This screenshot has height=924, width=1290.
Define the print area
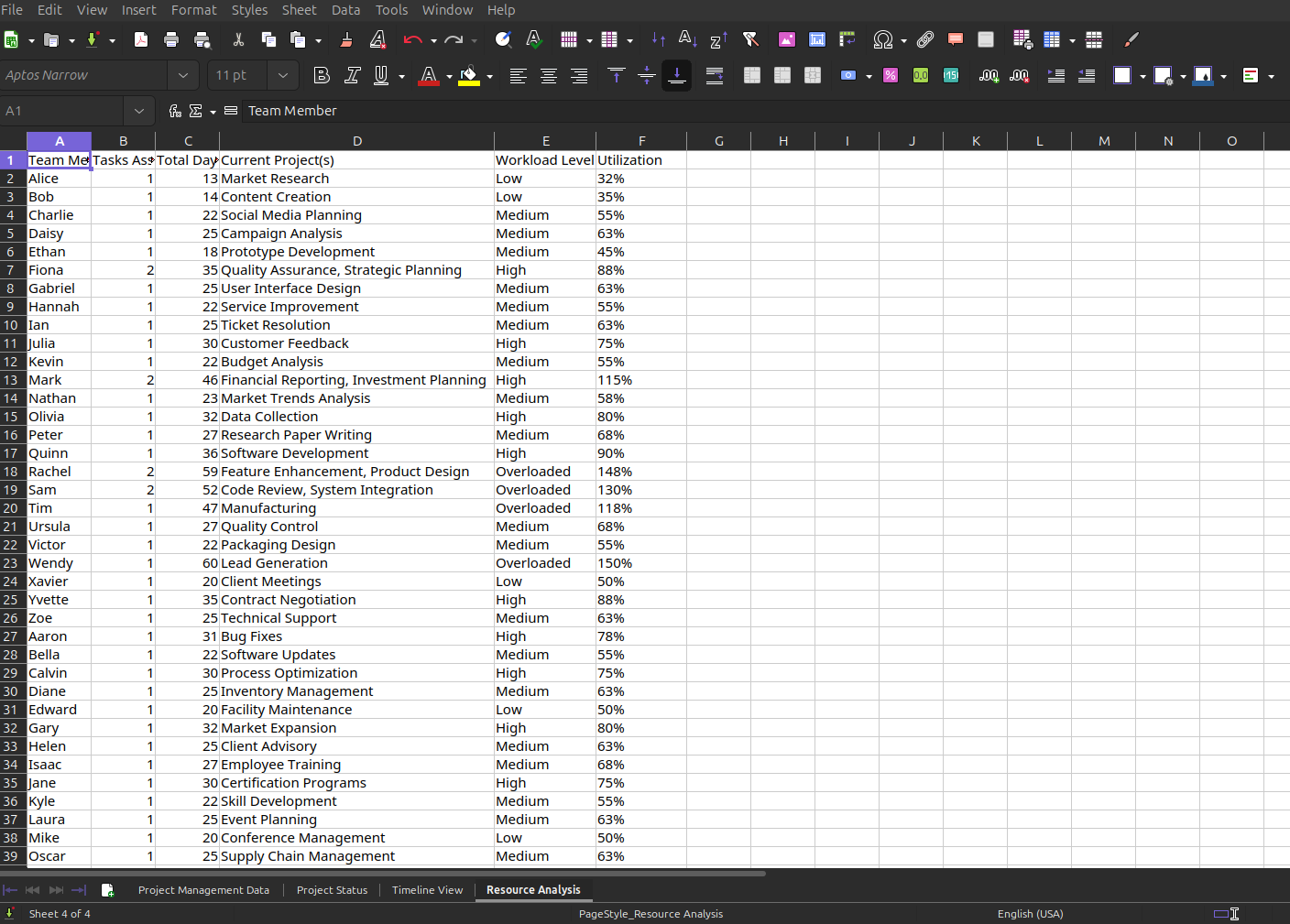point(1022,39)
